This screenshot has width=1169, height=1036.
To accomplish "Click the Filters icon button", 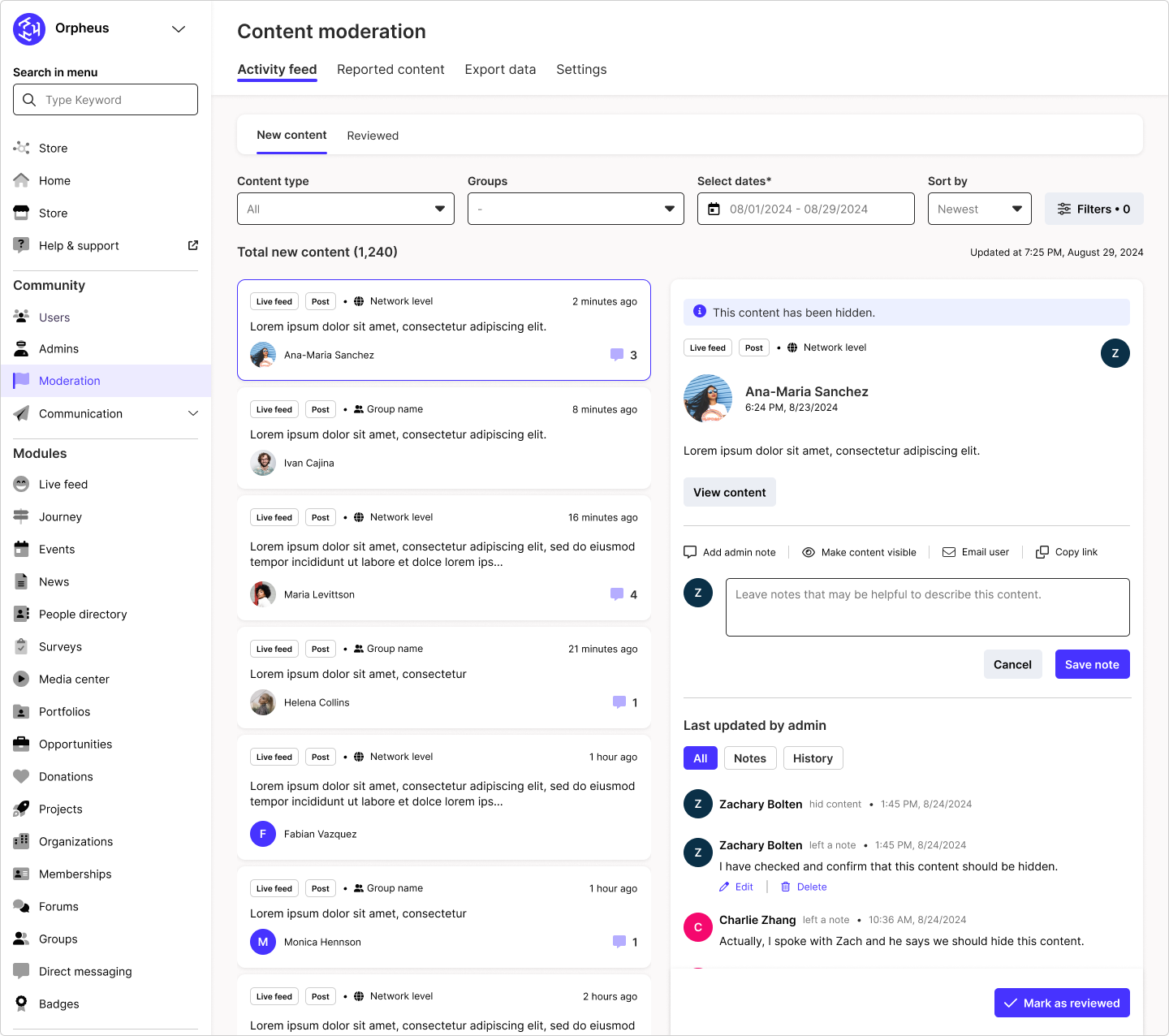I will tap(1064, 209).
